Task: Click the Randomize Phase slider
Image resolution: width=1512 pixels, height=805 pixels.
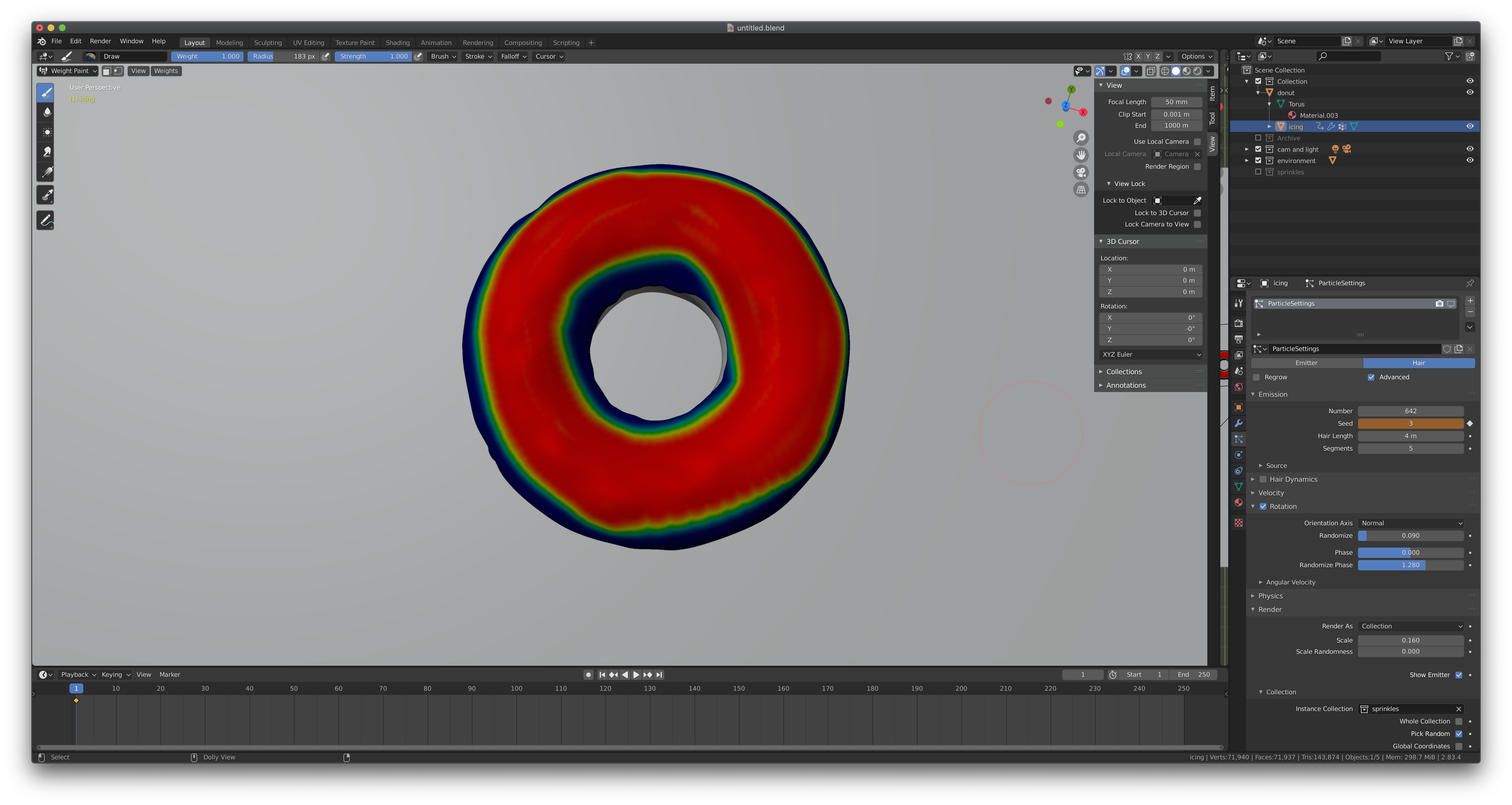Action: click(x=1410, y=565)
